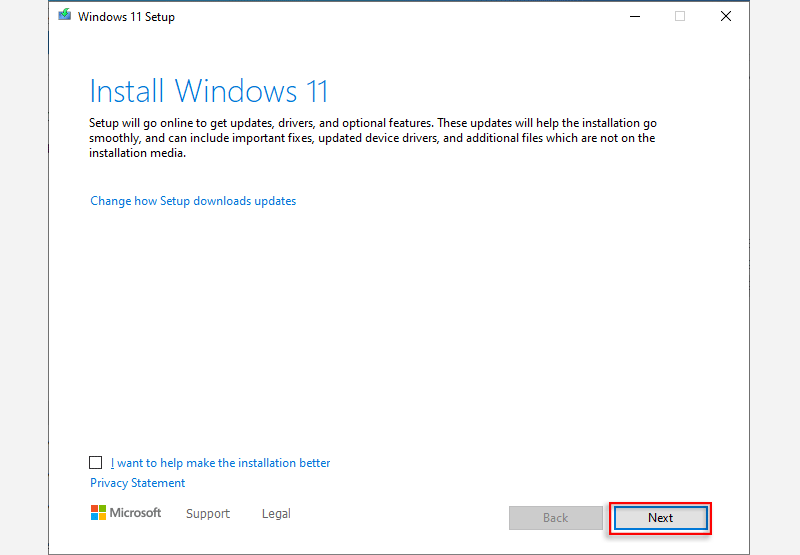
Task: Open the Privacy Statement link
Action: click(137, 483)
